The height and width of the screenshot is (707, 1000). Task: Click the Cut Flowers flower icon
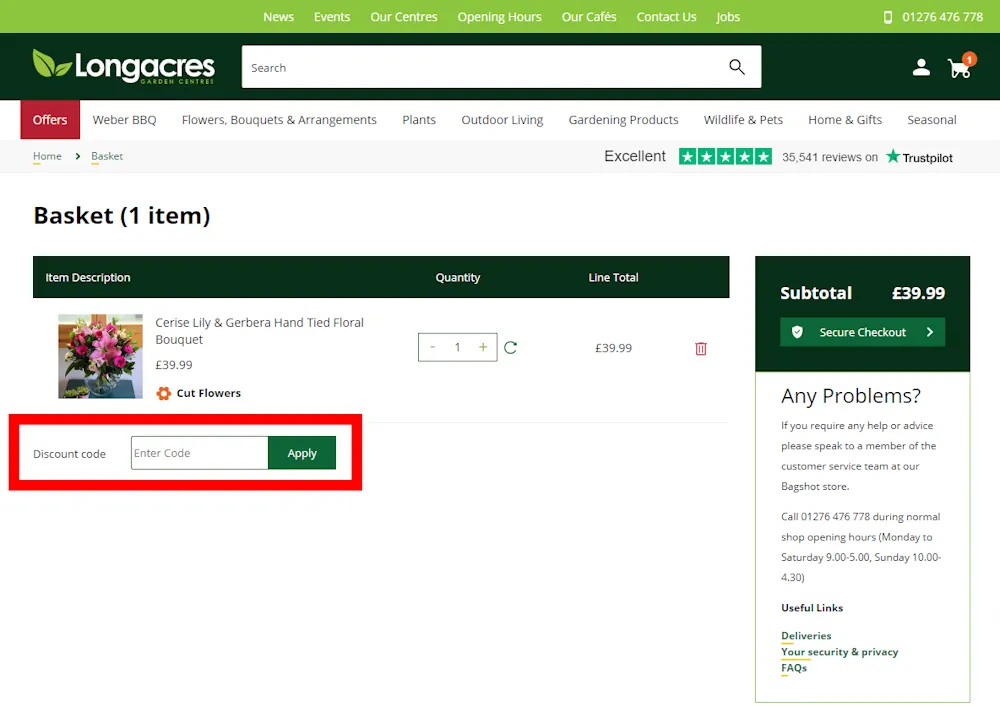(x=163, y=393)
